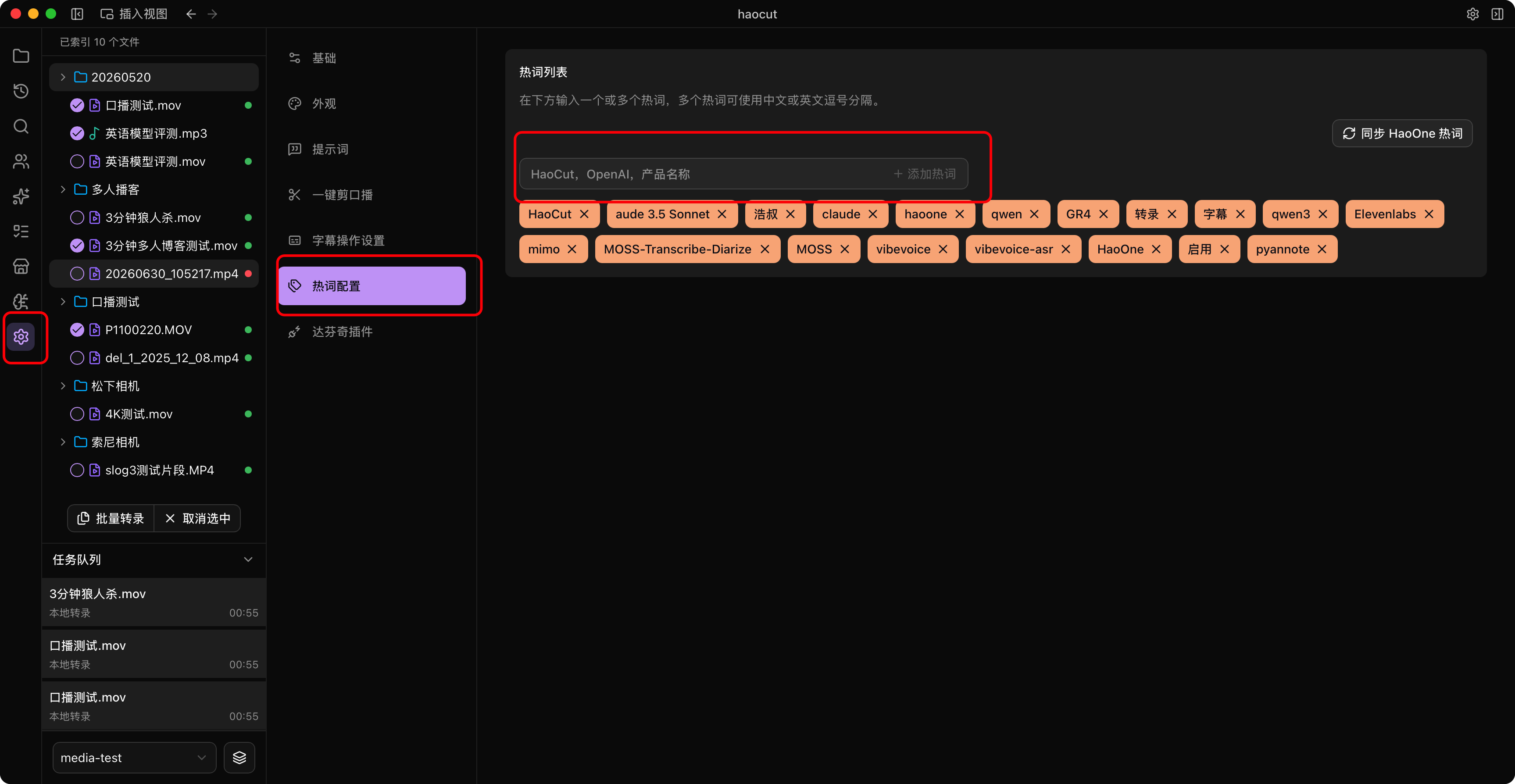
Task: Remove the 转录 hotword tag
Action: (x=1172, y=214)
